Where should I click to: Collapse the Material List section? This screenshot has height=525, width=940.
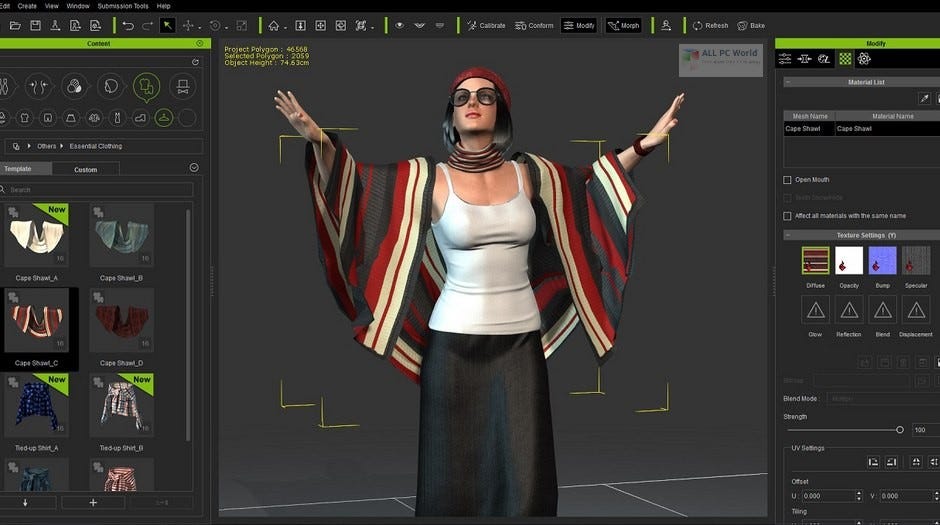point(788,82)
